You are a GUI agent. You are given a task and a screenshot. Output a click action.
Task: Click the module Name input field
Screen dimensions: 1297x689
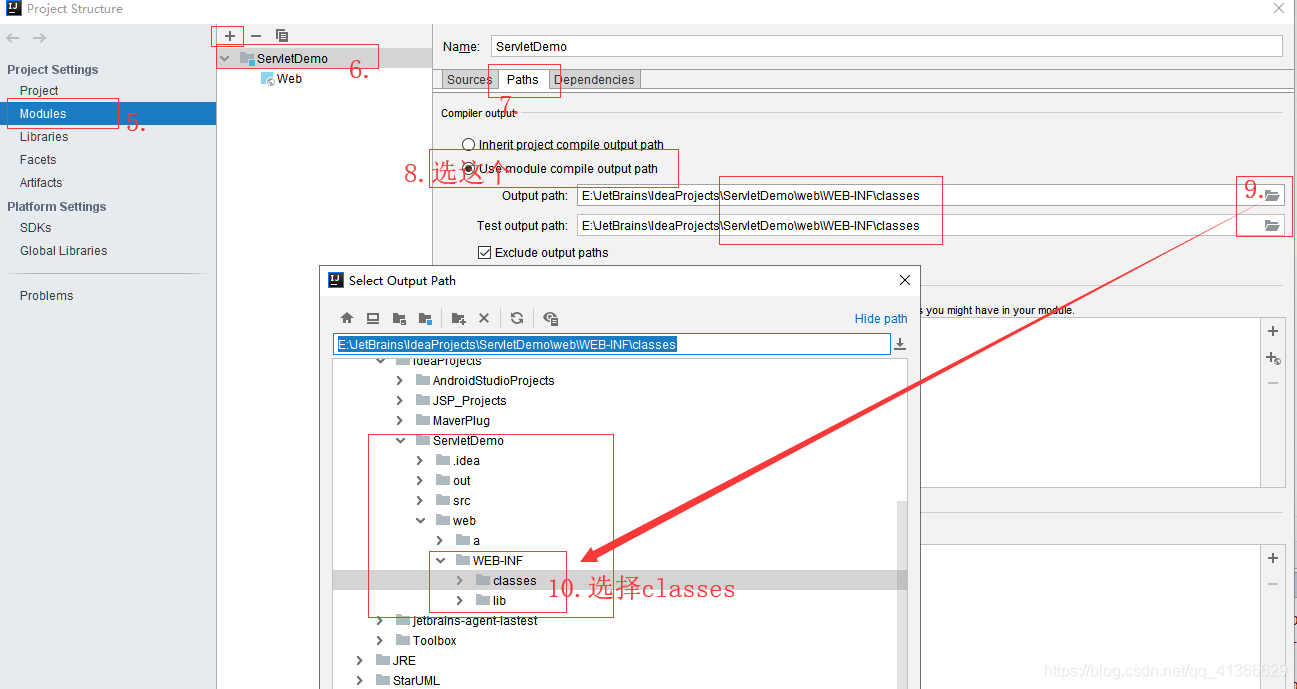(x=886, y=46)
